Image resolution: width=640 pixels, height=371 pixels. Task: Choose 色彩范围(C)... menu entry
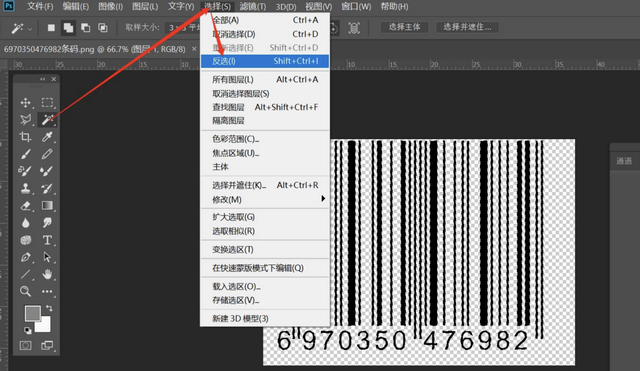[x=265, y=139]
